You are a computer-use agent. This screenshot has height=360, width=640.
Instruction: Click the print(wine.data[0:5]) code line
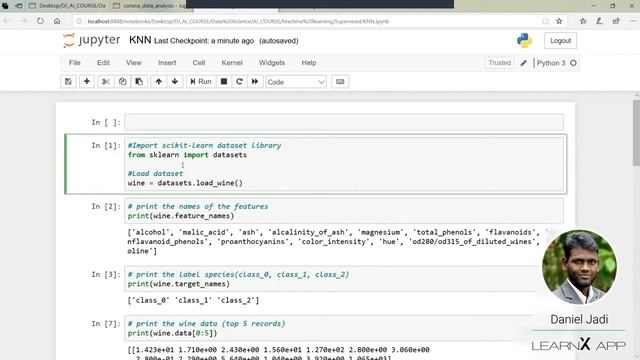[x=172, y=333]
